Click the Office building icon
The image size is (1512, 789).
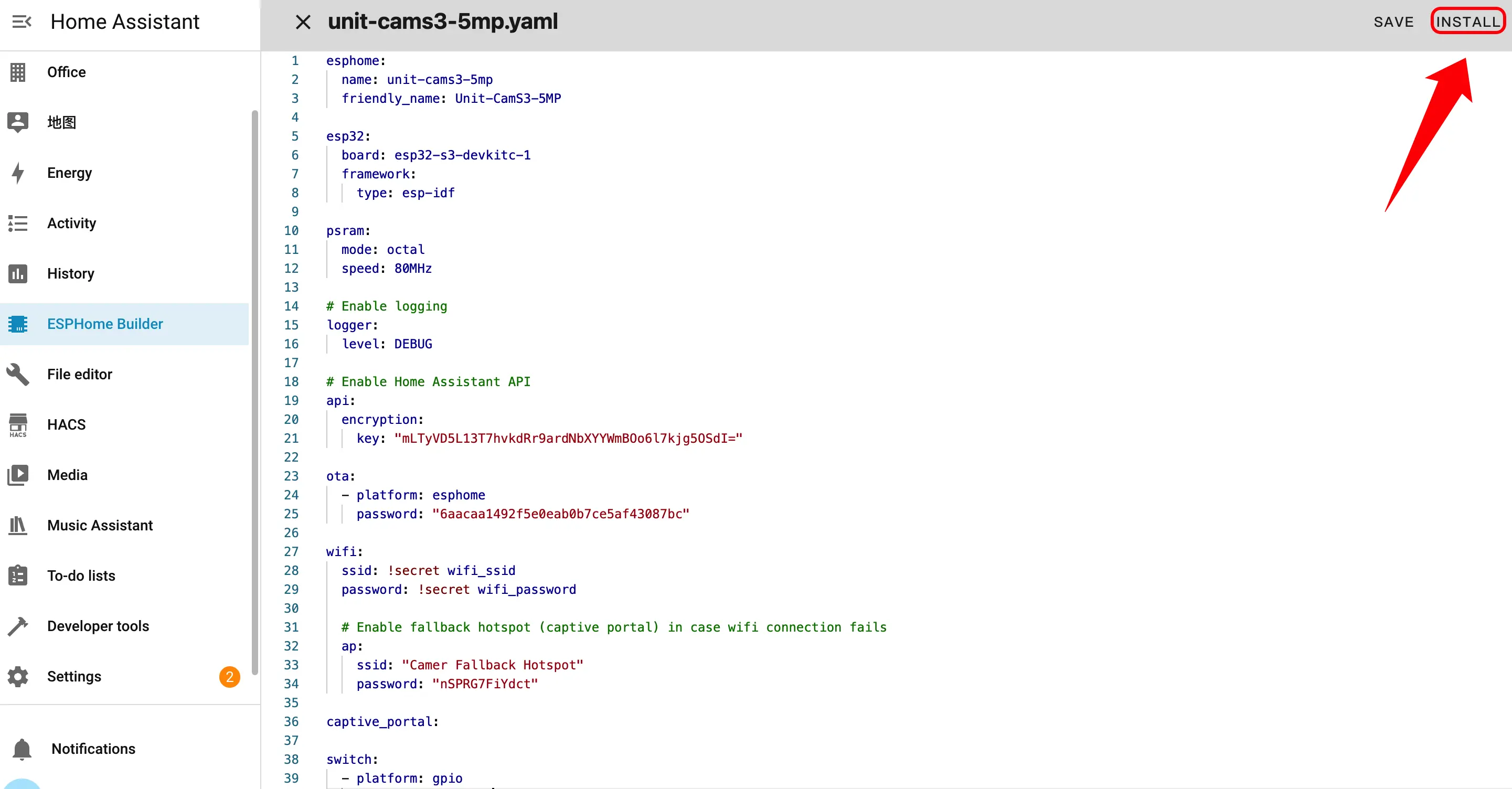(x=18, y=72)
